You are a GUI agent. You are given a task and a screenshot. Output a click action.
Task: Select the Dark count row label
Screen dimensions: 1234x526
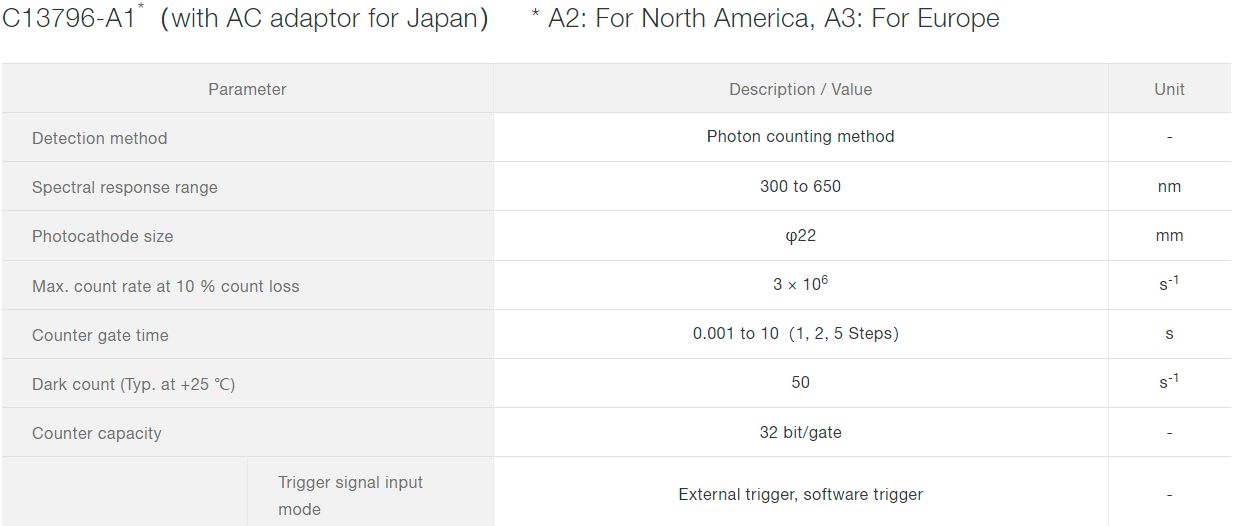(133, 384)
